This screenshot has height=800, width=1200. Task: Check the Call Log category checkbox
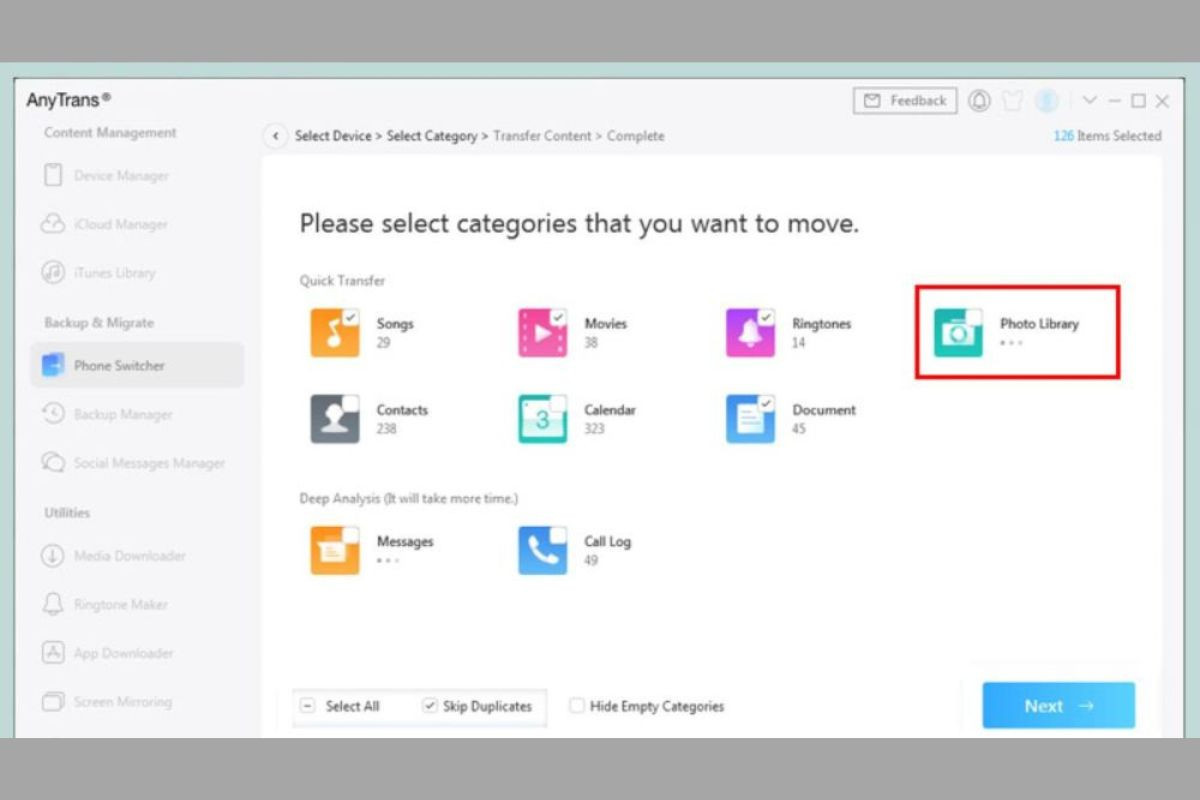(559, 535)
